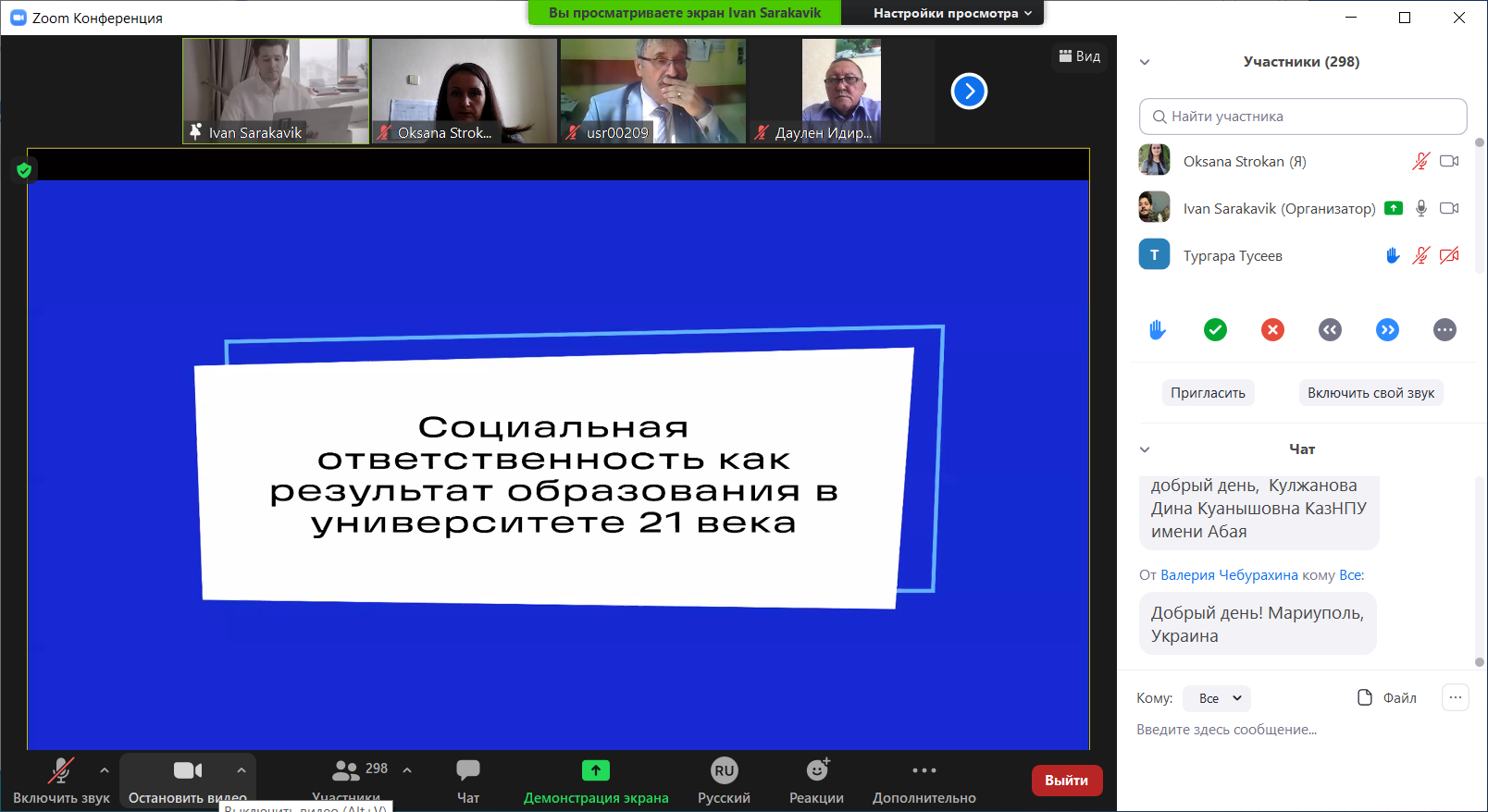This screenshot has width=1488, height=812.
Task: Collapse the Чат panel chevron
Action: click(1145, 449)
